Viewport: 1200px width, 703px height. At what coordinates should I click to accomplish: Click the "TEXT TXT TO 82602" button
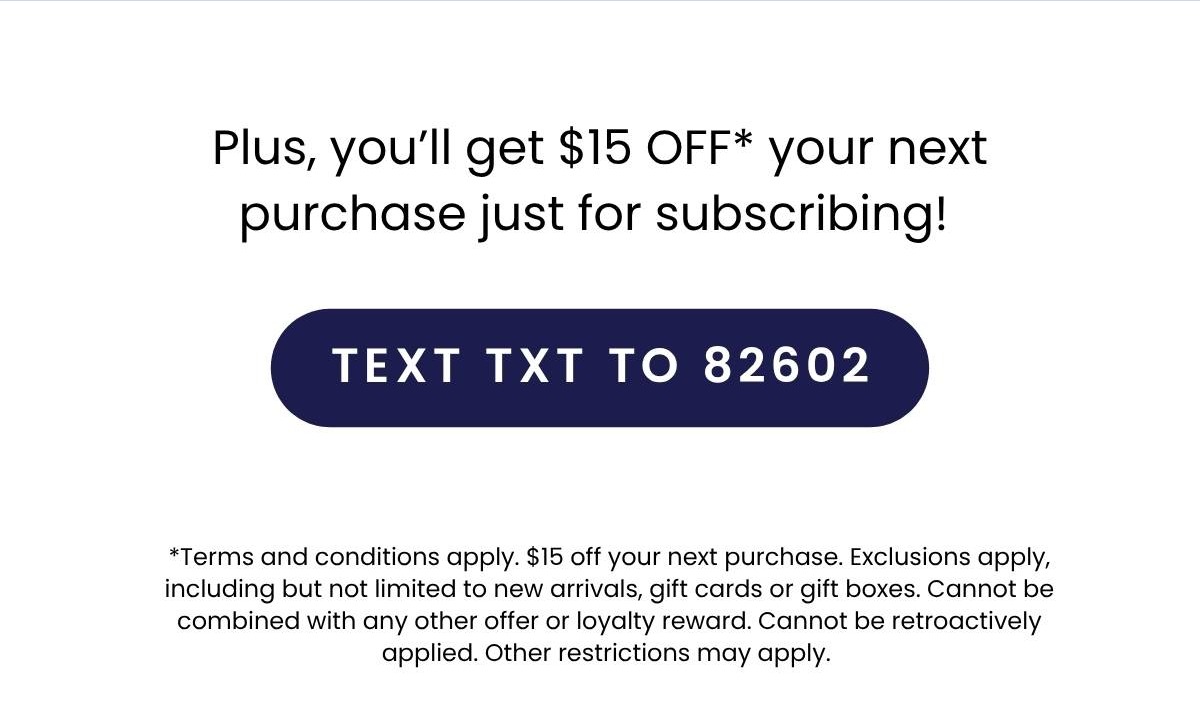pos(599,367)
